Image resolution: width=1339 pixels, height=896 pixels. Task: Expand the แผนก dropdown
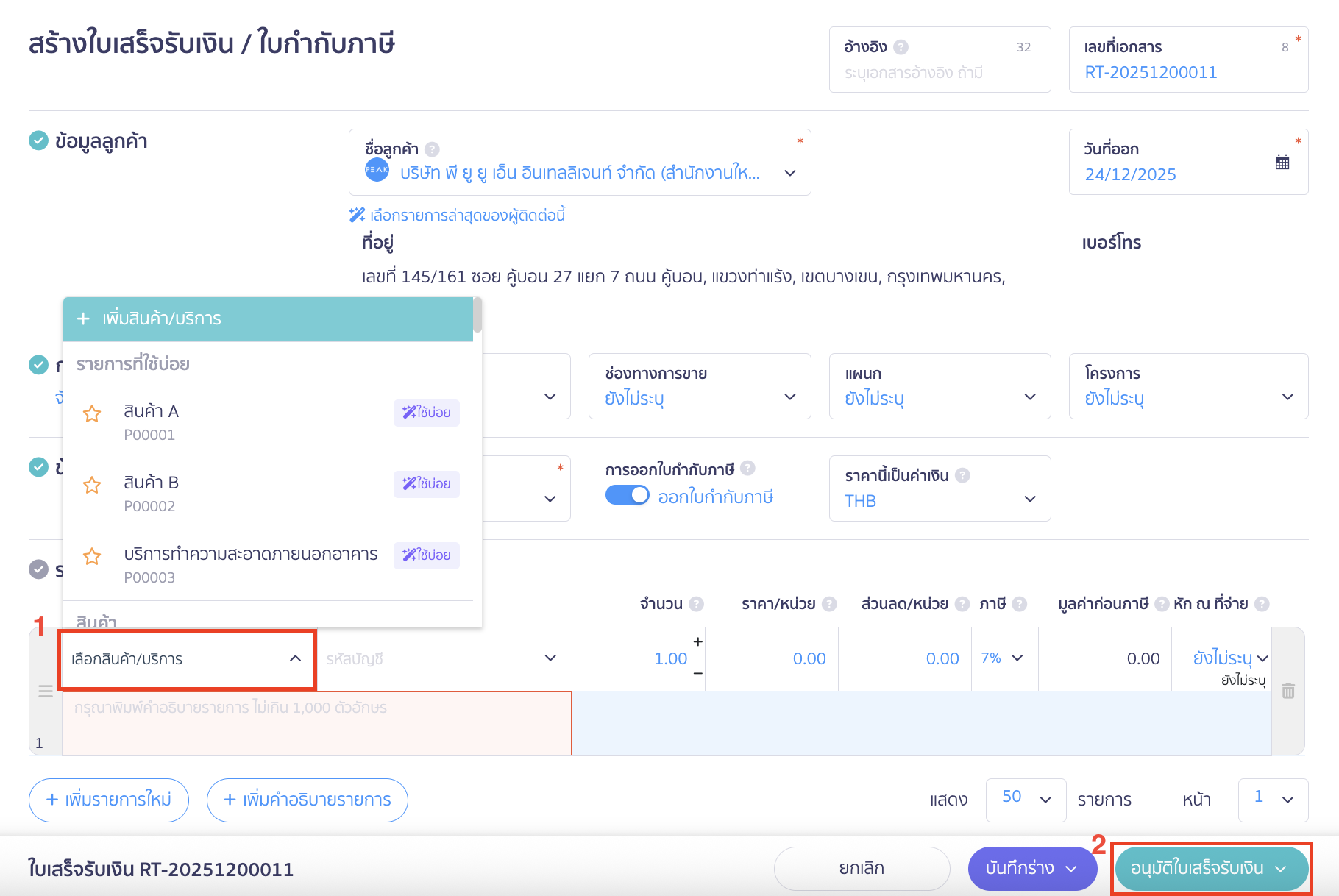pos(940,387)
